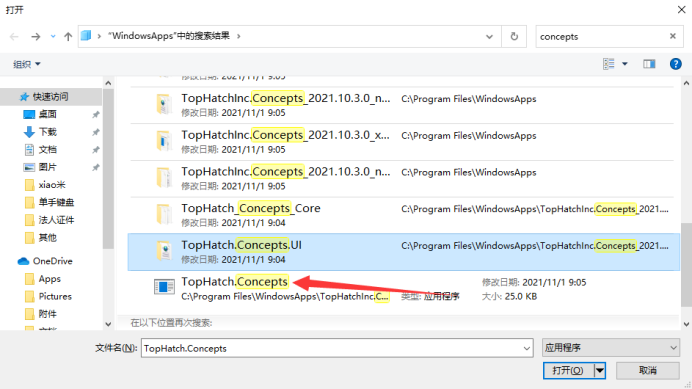Expand the filename combo box dropdown
The image size is (692, 389).
coord(527,348)
